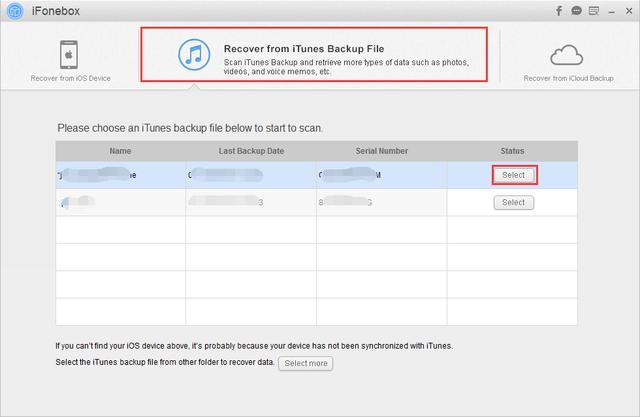Click the Serial Number column header
Screen dimensions: 640x417
[381, 151]
